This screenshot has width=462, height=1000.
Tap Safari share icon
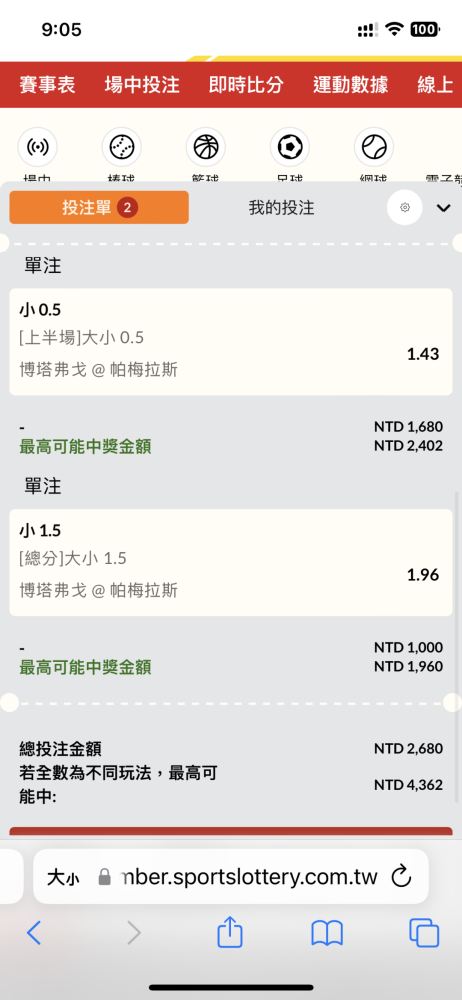click(230, 933)
